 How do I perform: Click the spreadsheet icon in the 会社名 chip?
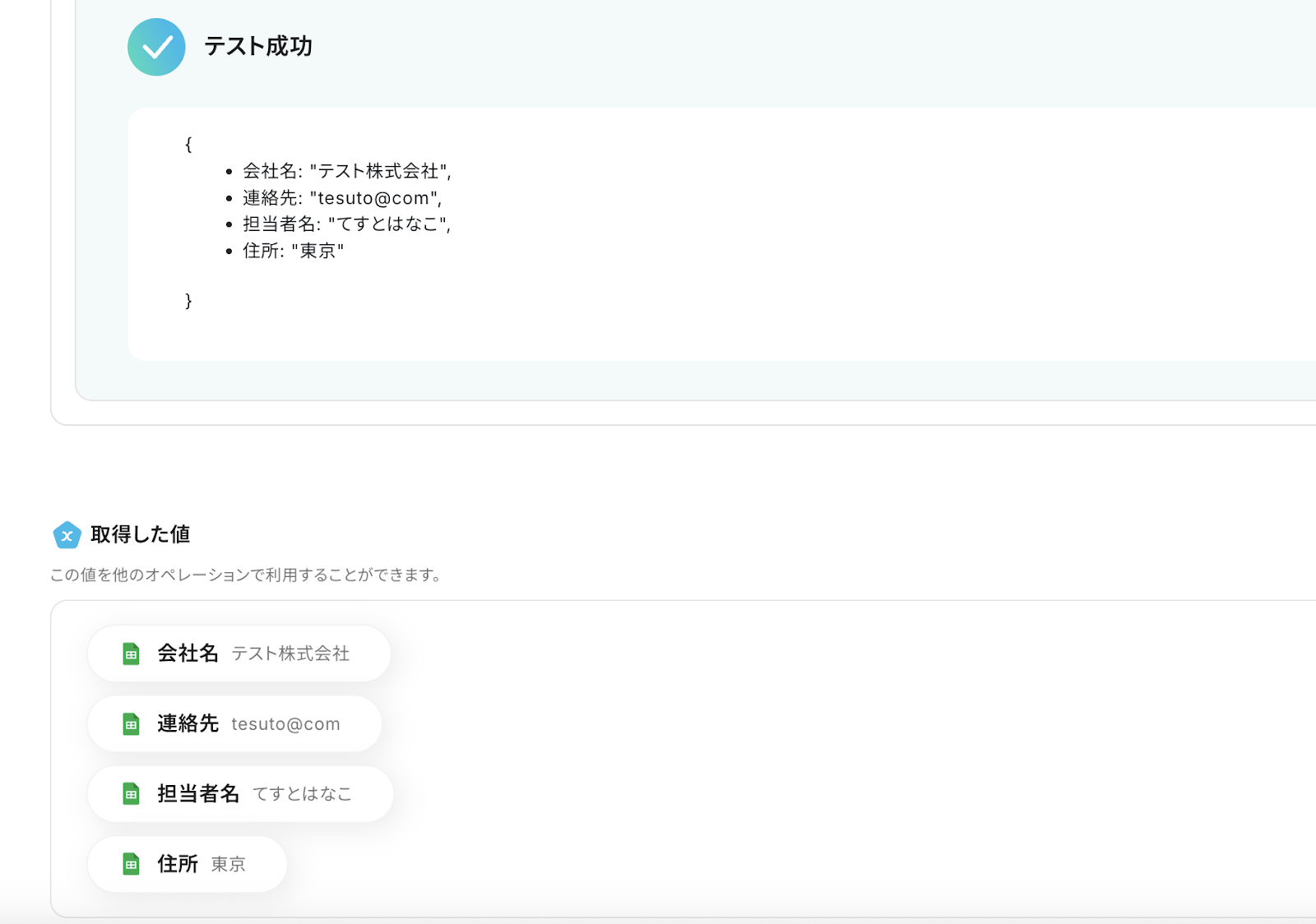pos(131,654)
